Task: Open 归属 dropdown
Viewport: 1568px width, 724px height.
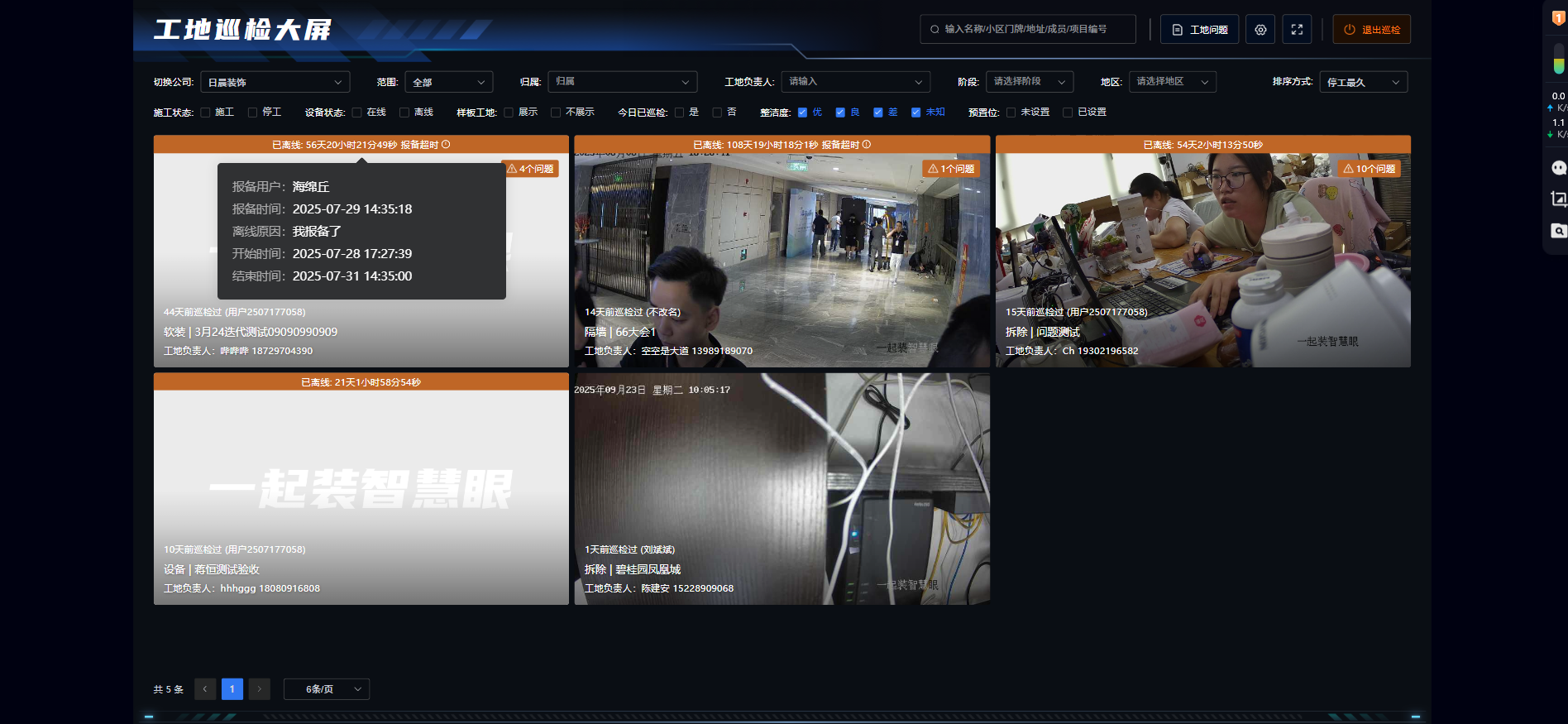Action: pos(623,82)
